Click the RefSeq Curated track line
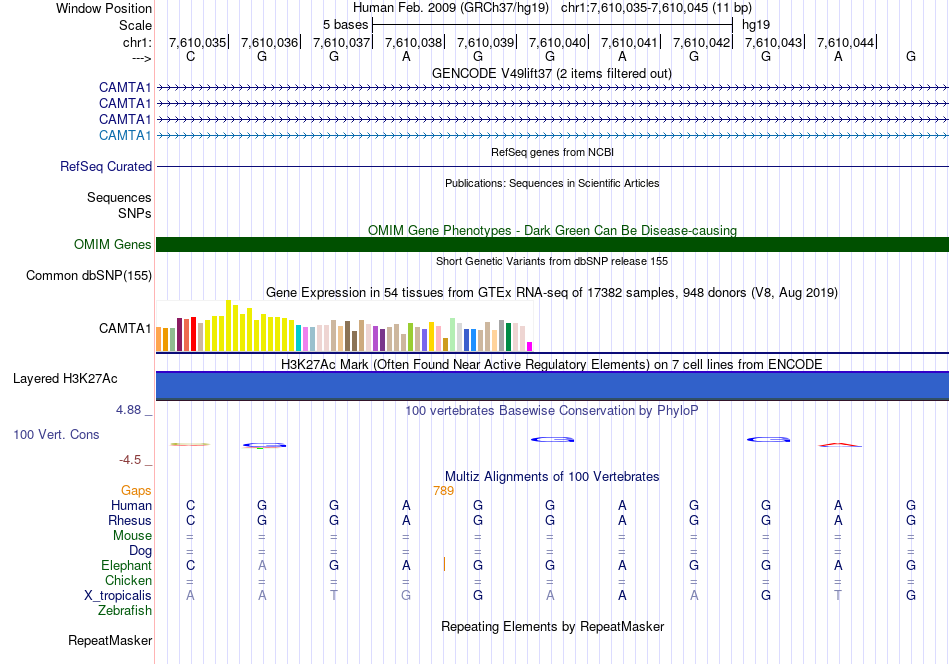 coord(552,166)
